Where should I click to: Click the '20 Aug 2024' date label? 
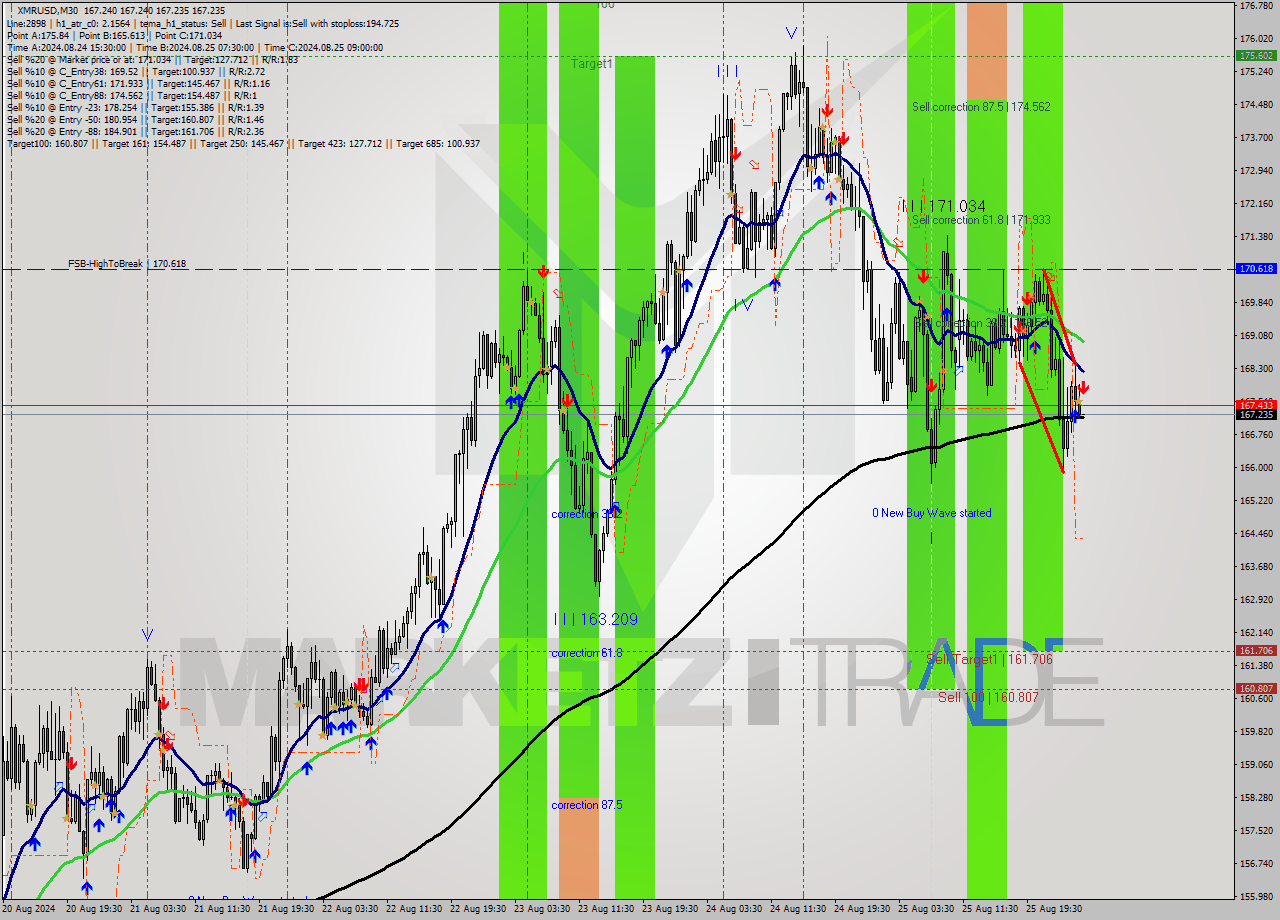29,909
